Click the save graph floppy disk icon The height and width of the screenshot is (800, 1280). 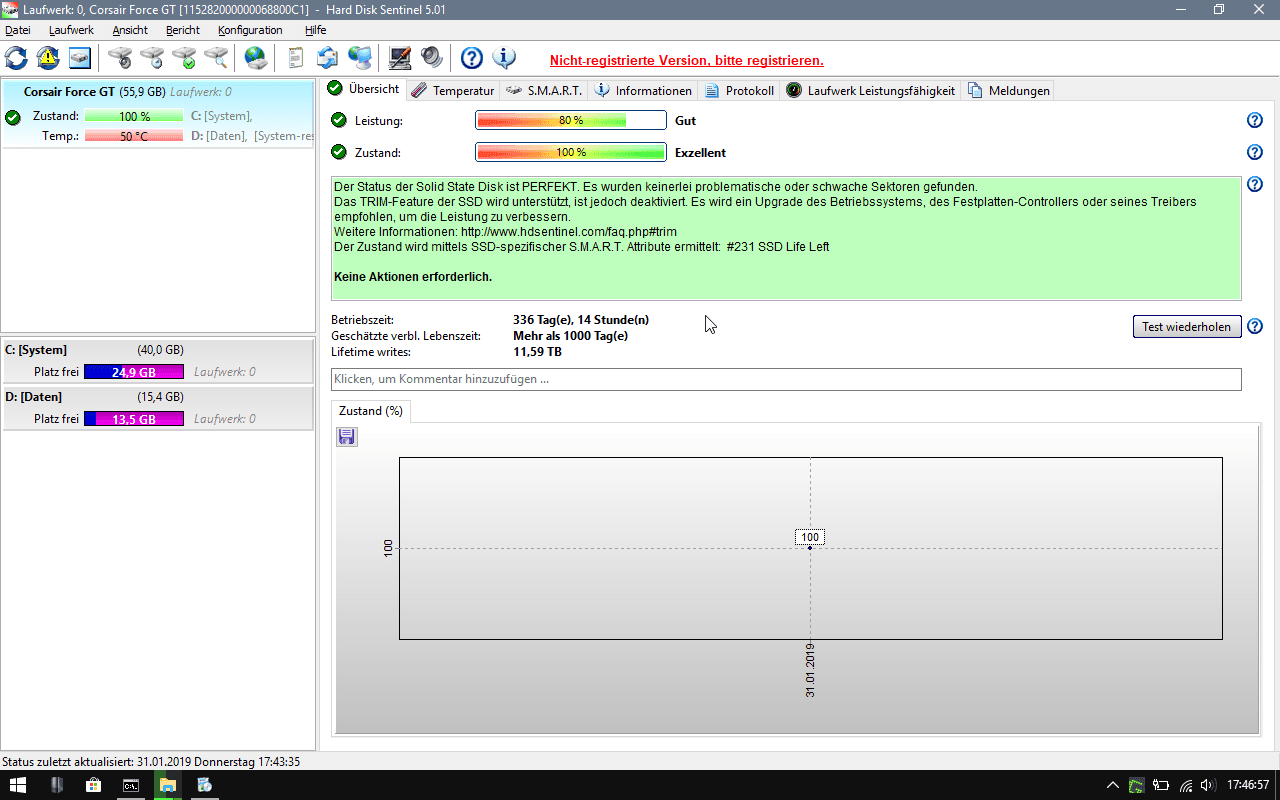347,436
